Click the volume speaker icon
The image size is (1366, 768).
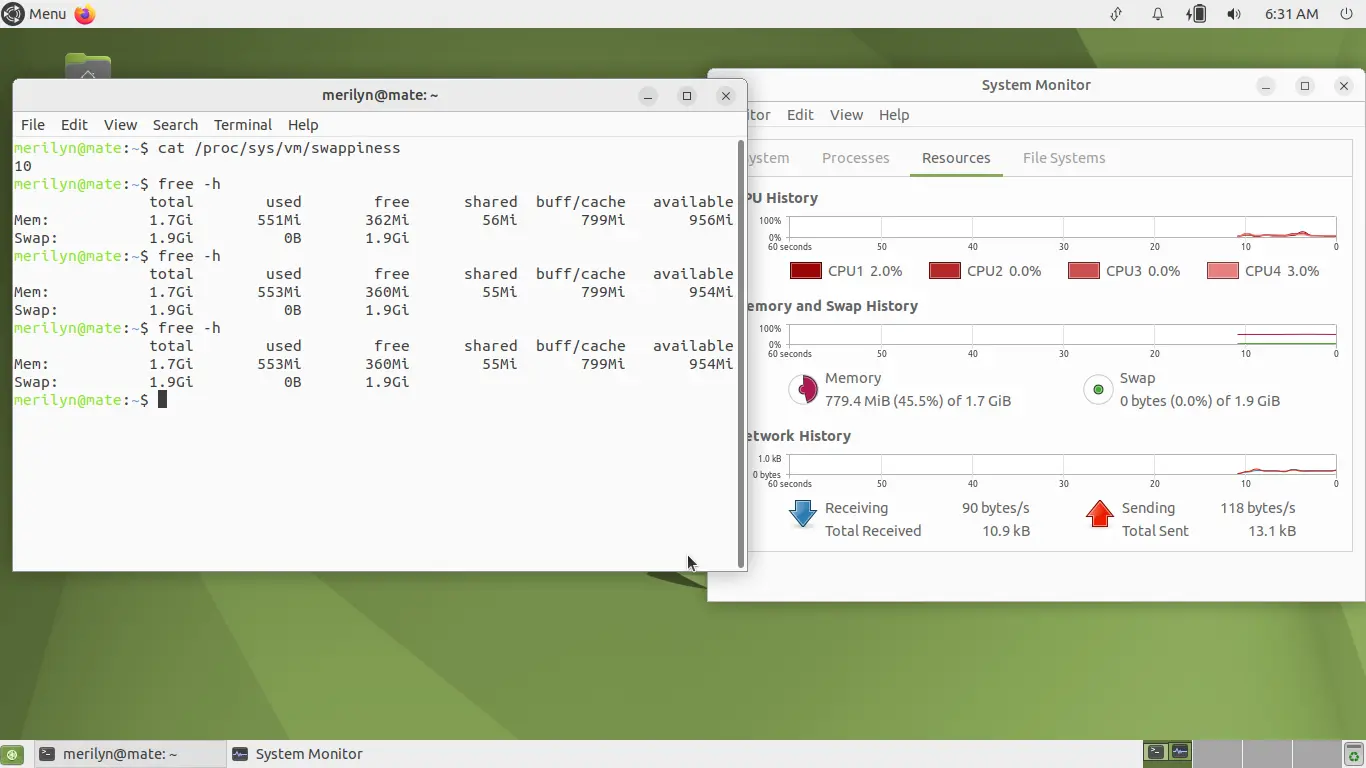[1234, 14]
